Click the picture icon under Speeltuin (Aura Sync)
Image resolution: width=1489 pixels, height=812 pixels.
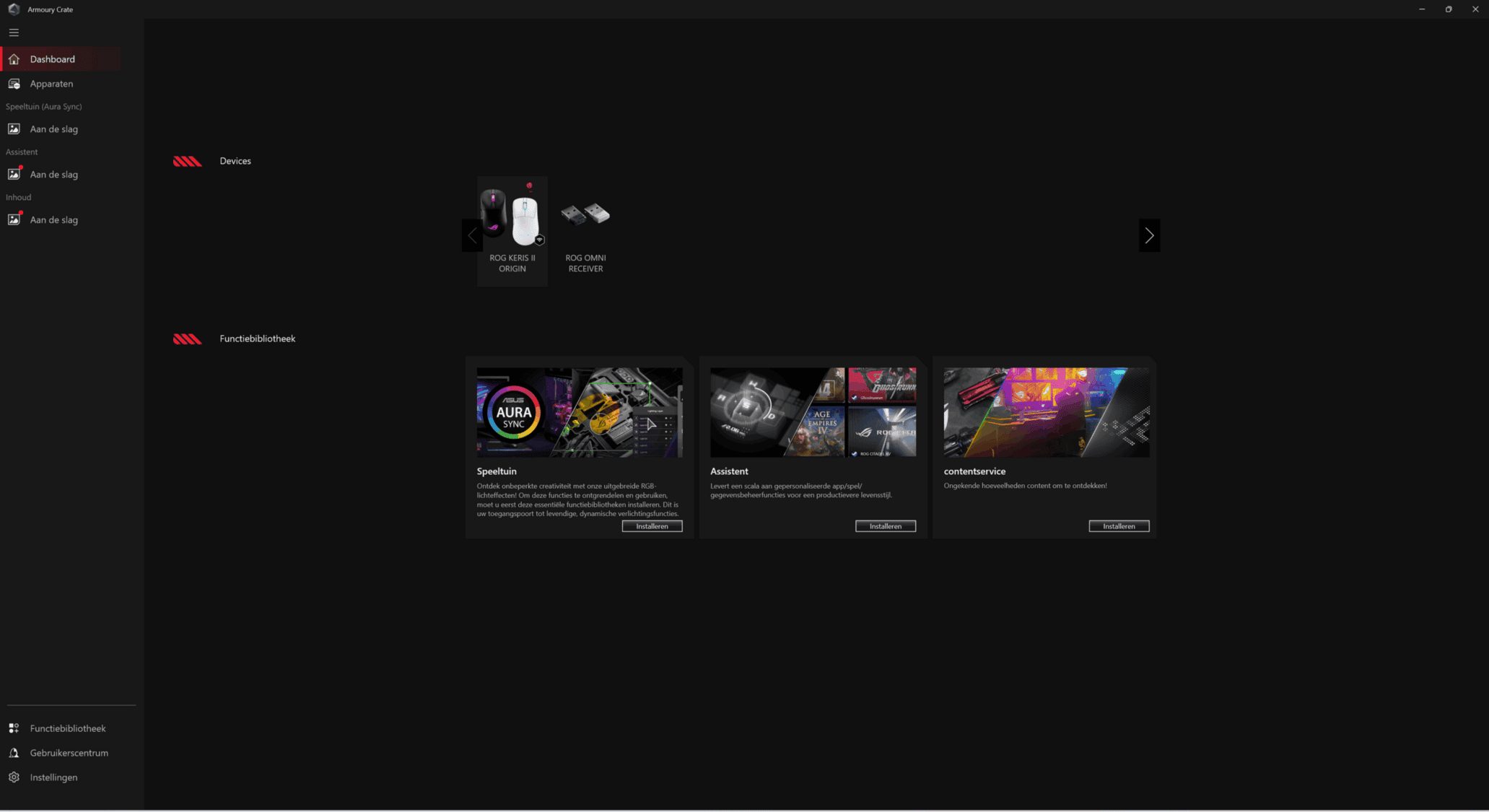(x=14, y=129)
